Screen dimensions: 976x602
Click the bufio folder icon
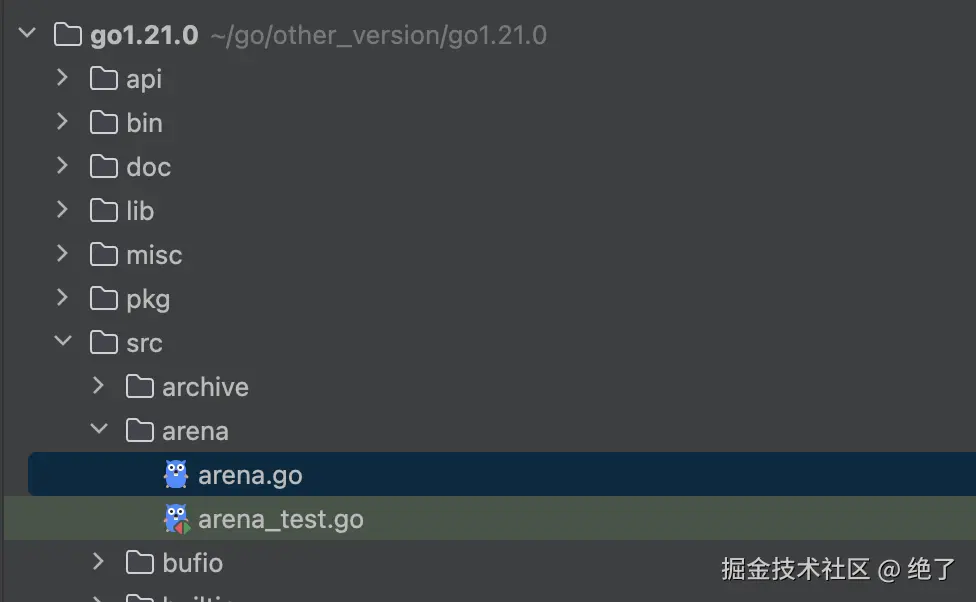[x=140, y=563]
